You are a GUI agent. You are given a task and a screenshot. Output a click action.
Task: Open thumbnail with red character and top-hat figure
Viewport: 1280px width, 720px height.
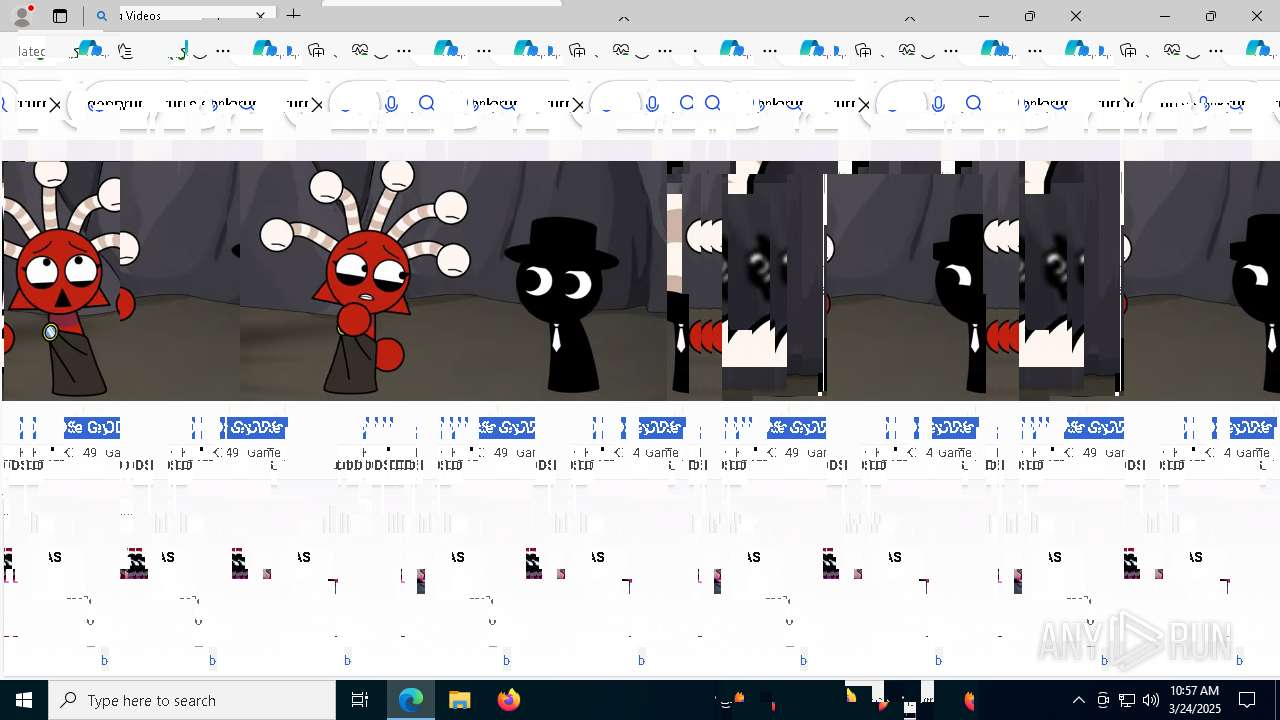[453, 280]
